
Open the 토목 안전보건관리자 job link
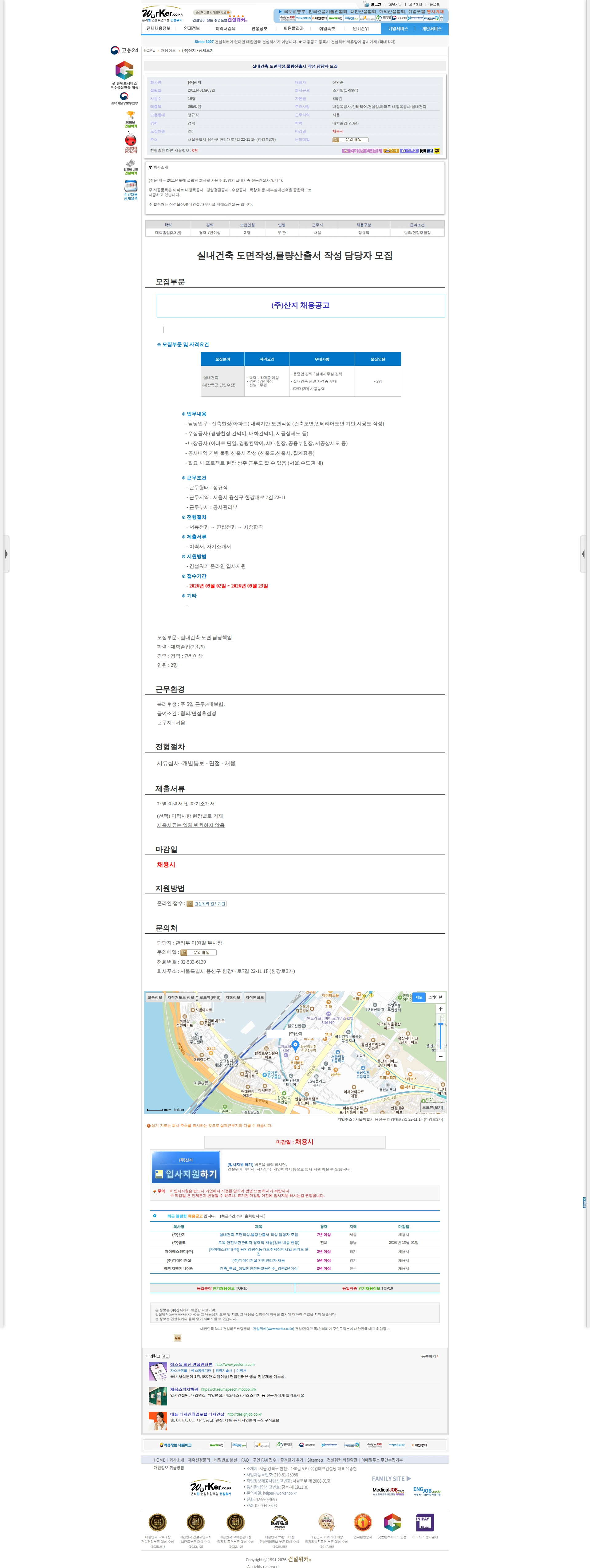259,1242
